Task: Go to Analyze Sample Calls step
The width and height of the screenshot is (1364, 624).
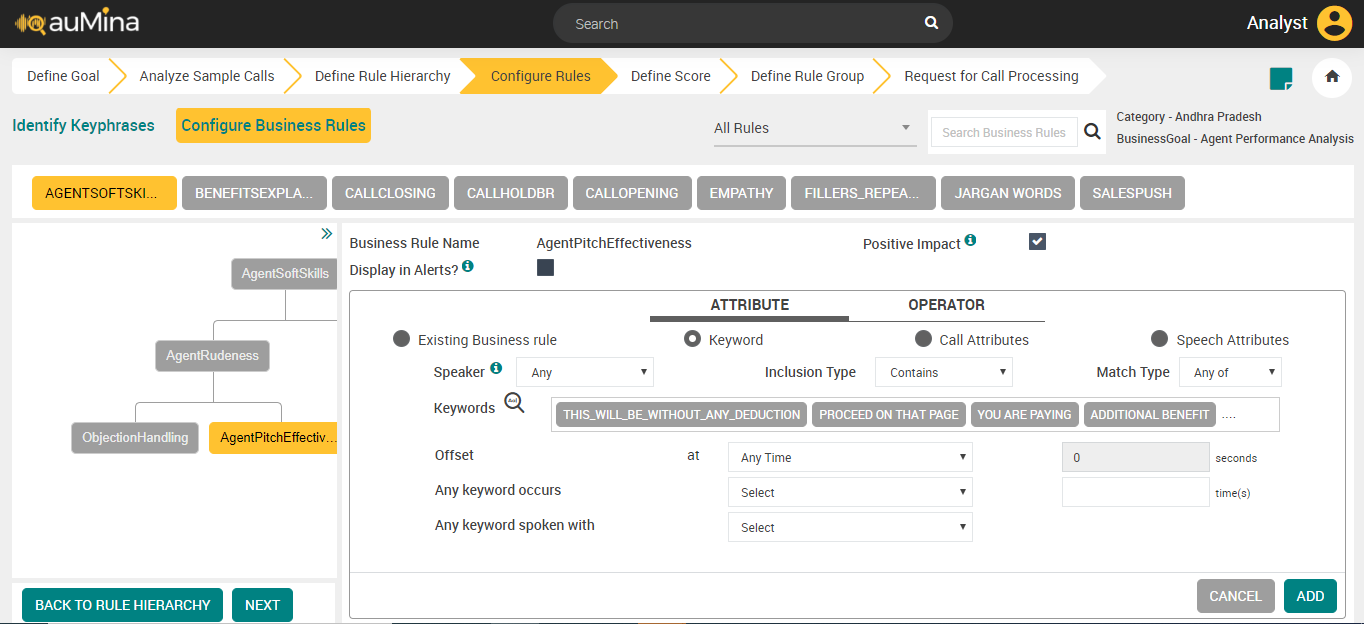Action: click(x=207, y=76)
